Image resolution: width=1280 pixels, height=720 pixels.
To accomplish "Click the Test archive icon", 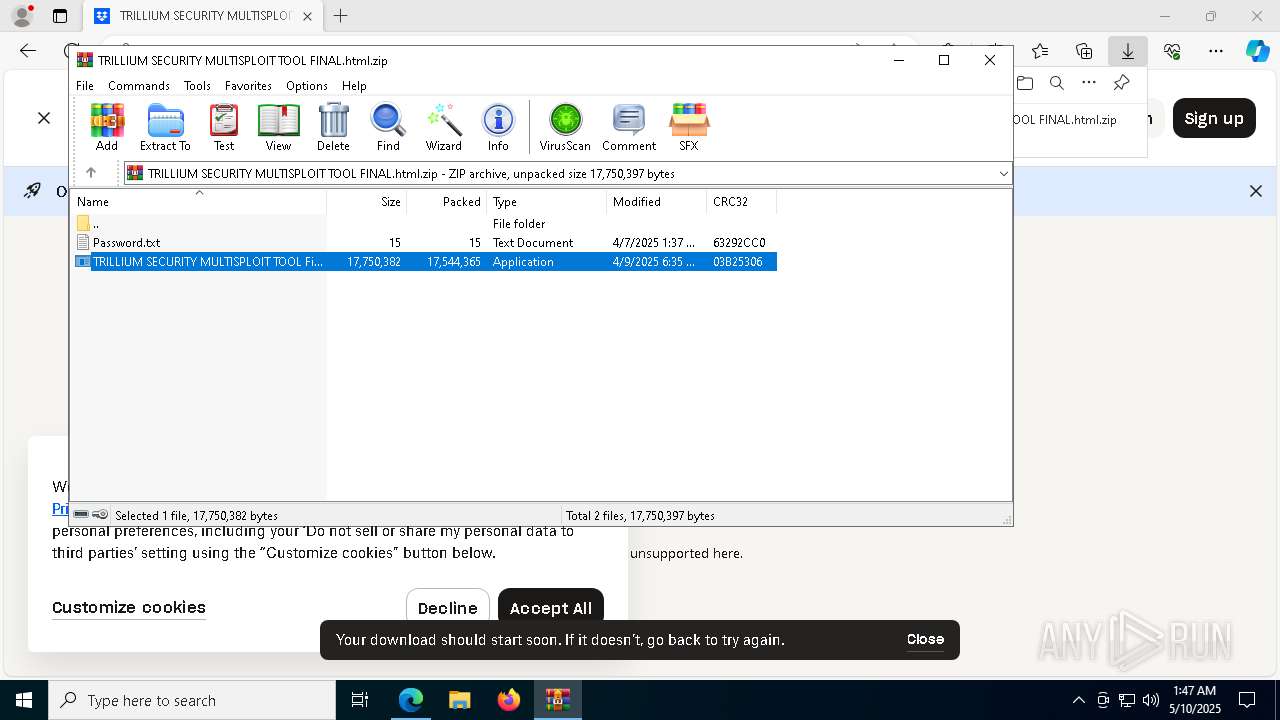I will 224,127.
